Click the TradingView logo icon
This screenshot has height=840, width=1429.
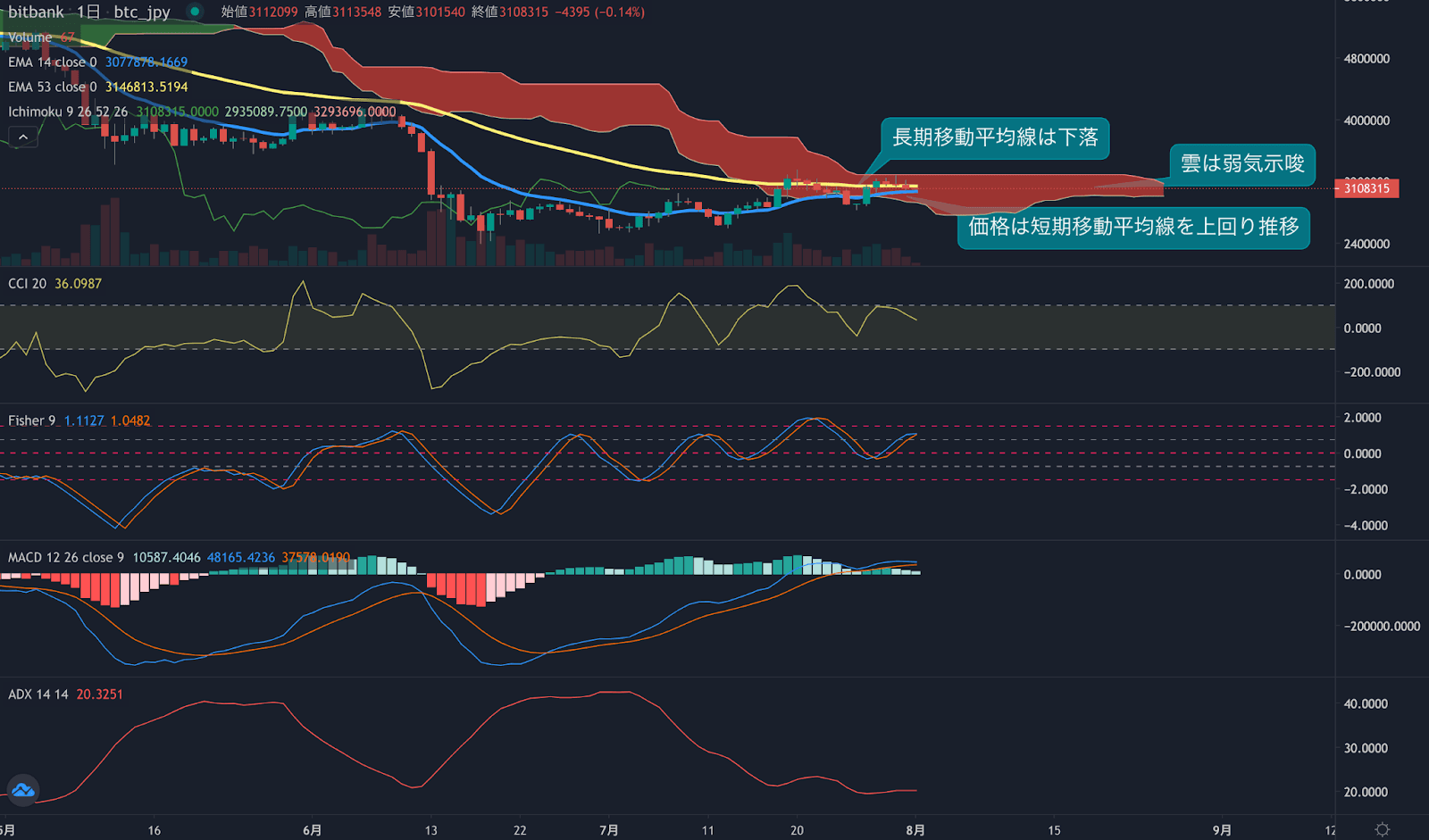click(23, 790)
